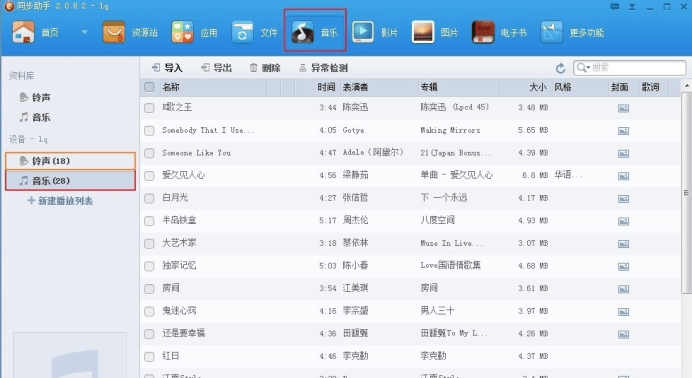Open the 资源站 shopping bag icon
Viewport: 692px width, 378px height.
(114, 32)
